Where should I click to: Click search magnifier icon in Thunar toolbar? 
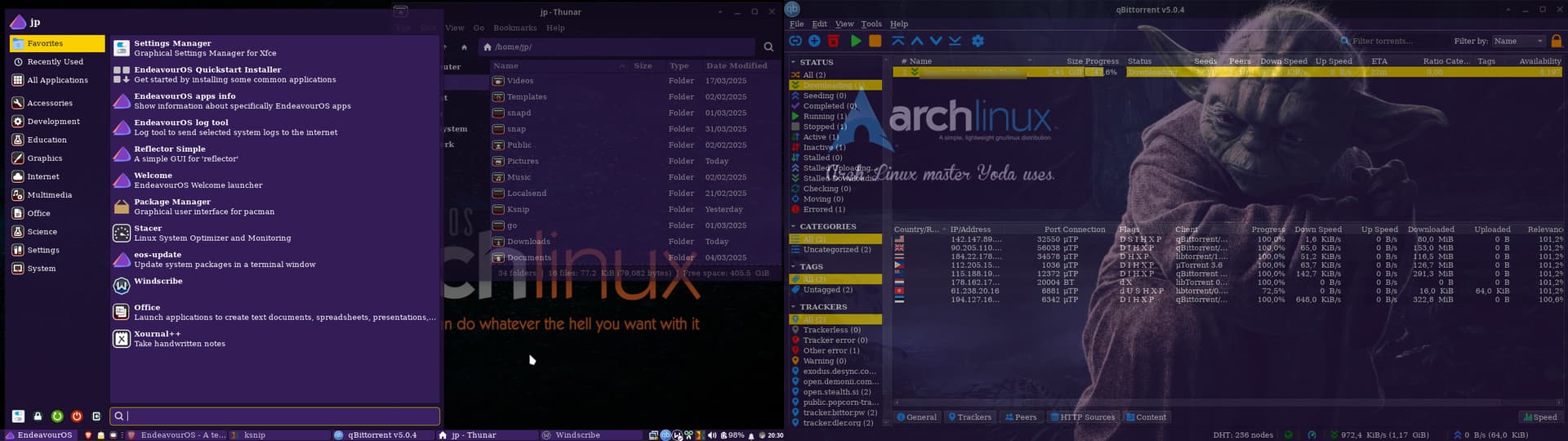click(768, 47)
